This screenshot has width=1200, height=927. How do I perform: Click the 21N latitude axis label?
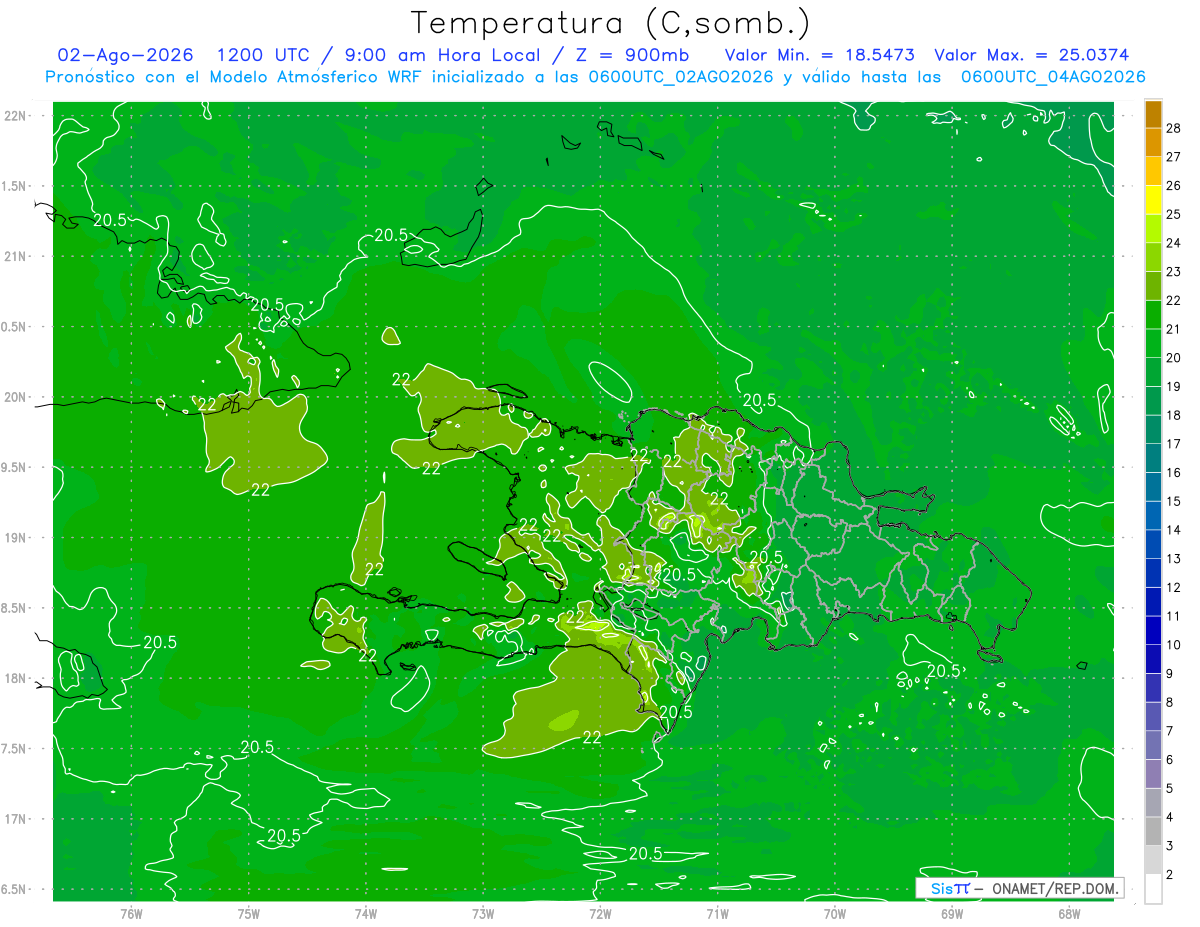[x=17, y=257]
